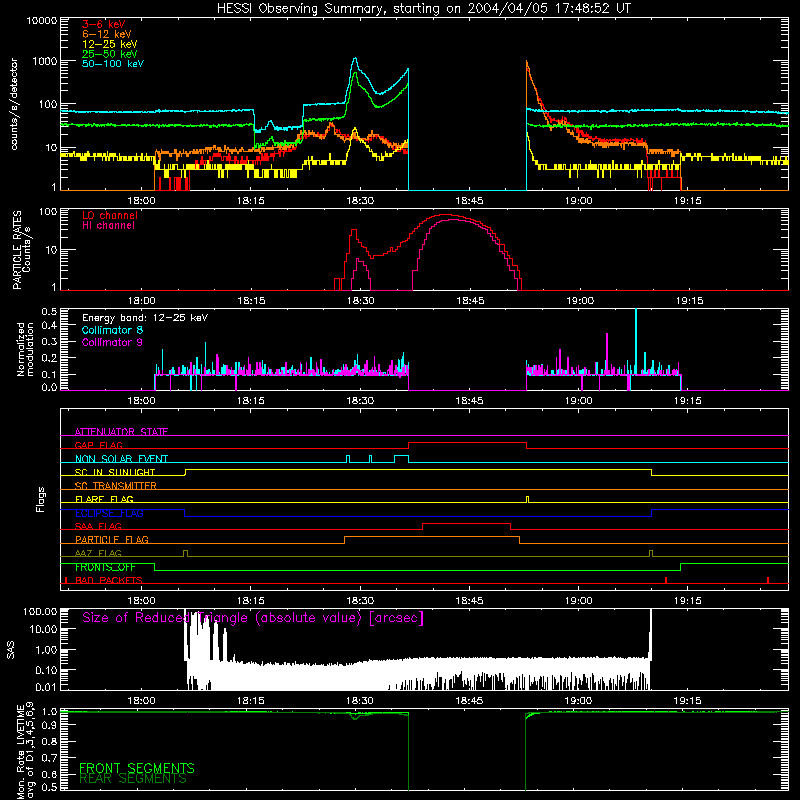
Task: Click the Size of Reduced Triangle caption
Action: [253, 618]
